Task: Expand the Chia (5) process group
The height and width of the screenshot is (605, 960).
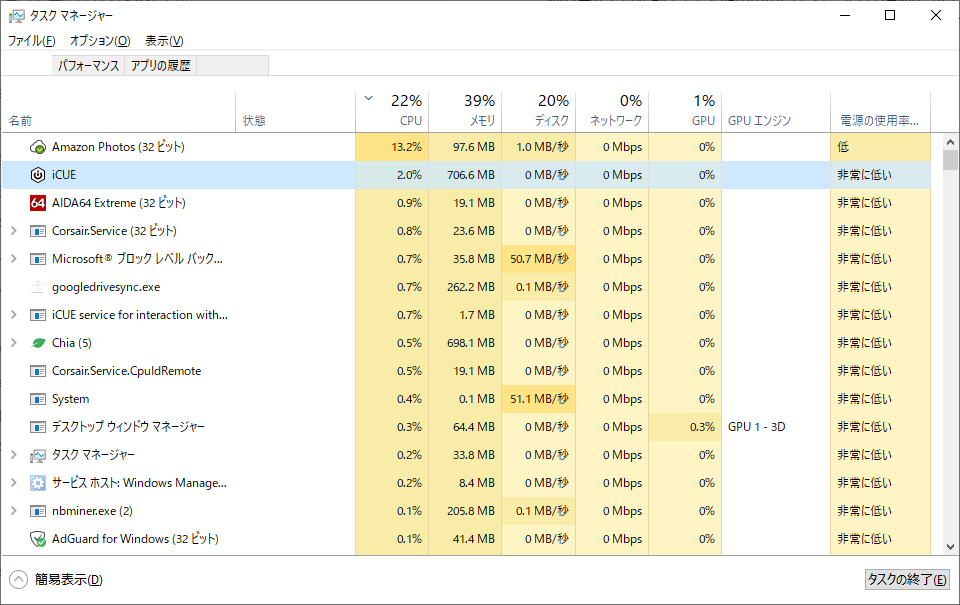Action: click(13, 343)
